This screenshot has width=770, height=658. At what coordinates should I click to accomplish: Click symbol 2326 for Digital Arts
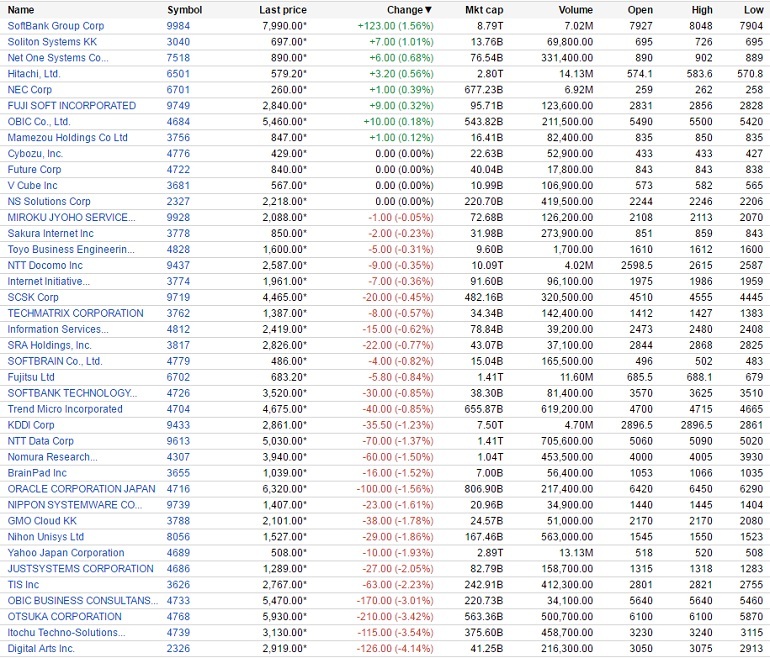coord(178,648)
